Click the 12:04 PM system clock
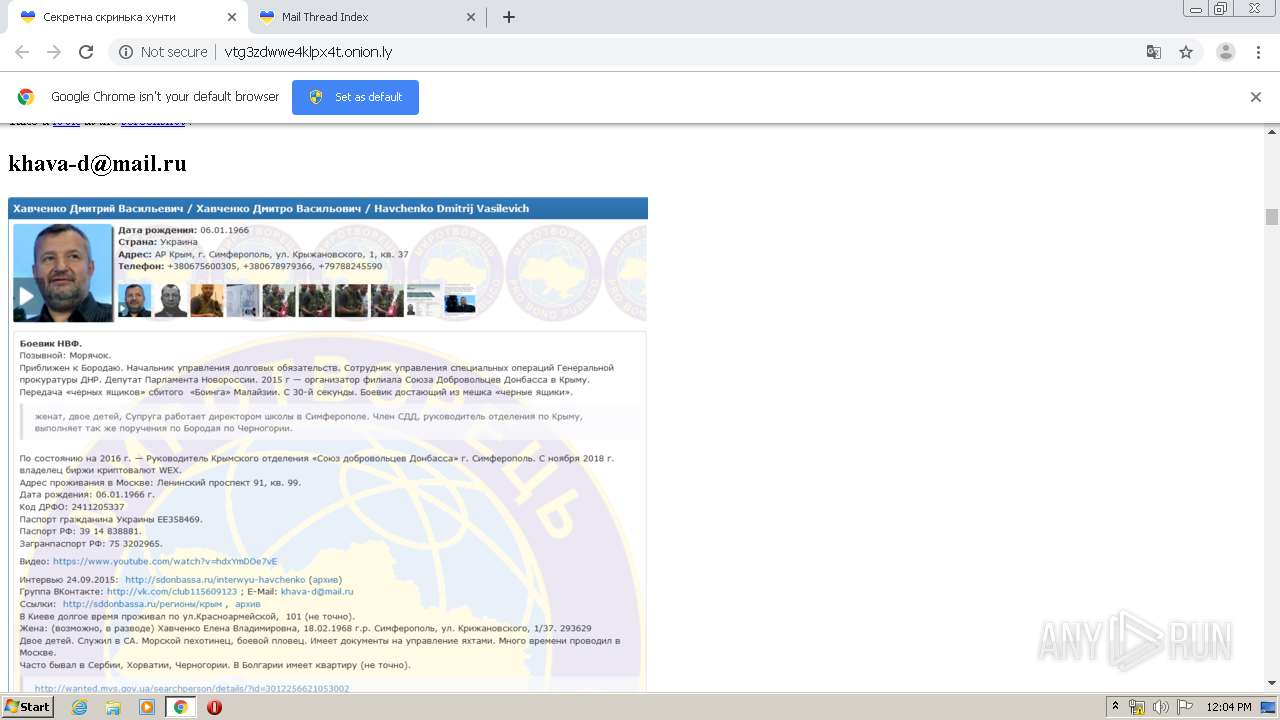The image size is (1280, 720). coord(1229,707)
